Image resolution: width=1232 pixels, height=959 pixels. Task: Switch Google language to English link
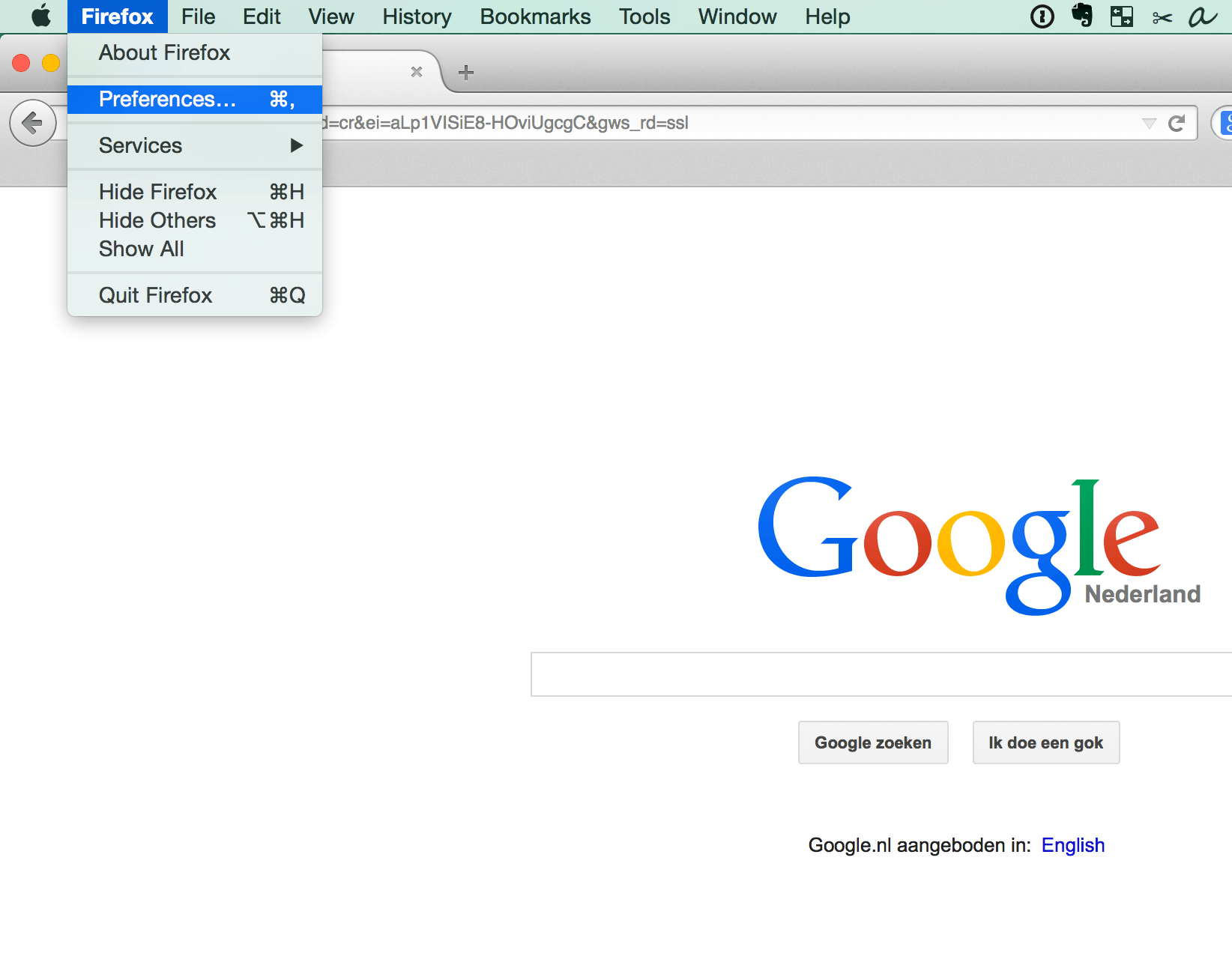pyautogui.click(x=1072, y=845)
